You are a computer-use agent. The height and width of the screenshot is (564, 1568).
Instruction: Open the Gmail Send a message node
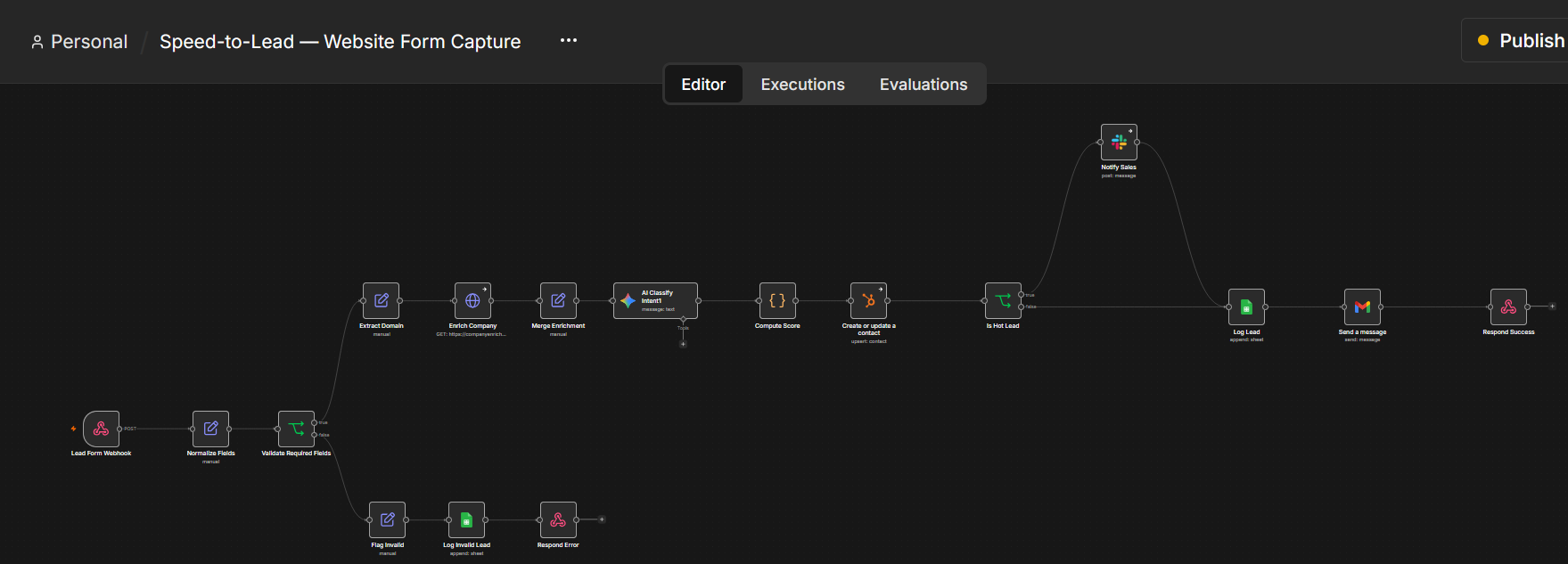(x=1362, y=307)
